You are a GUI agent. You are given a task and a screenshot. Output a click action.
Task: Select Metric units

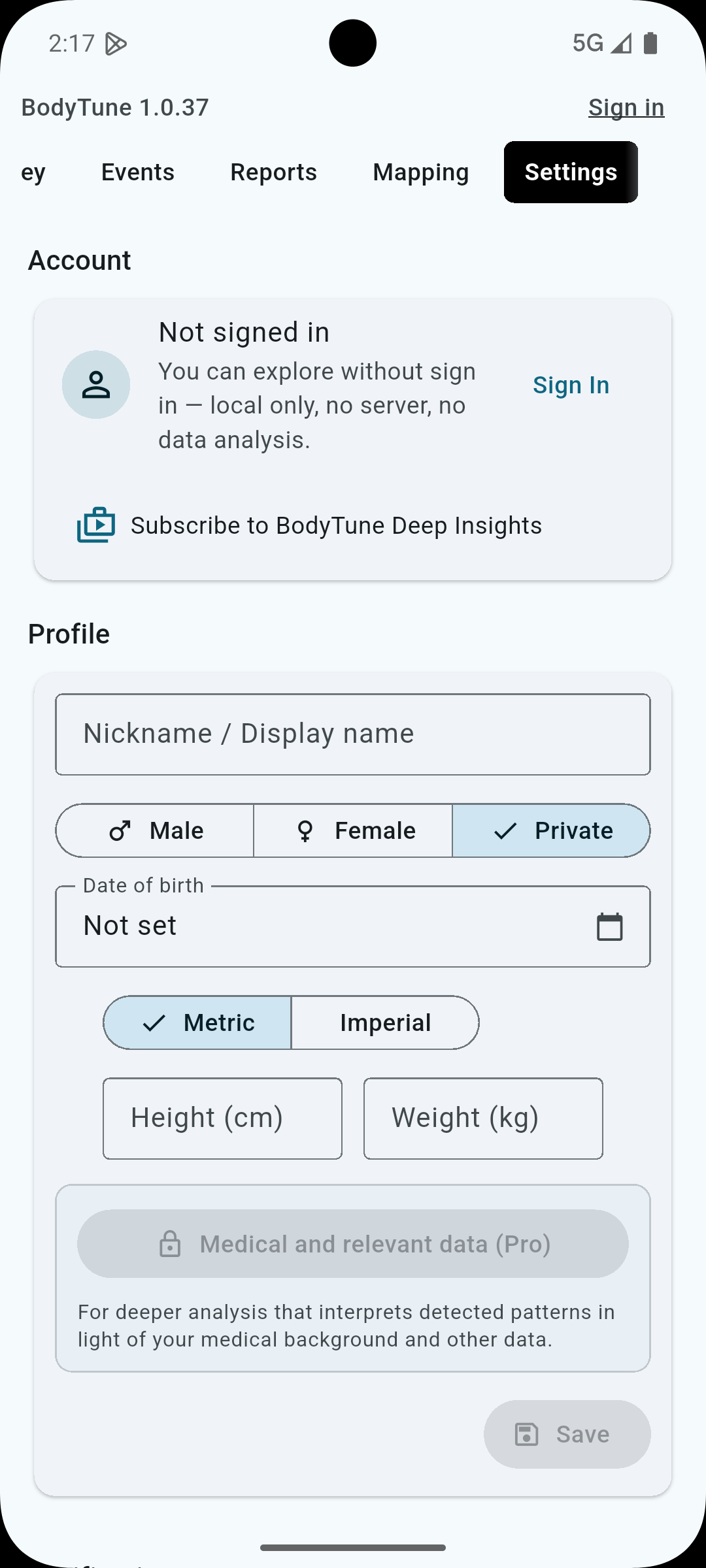coord(197,1023)
